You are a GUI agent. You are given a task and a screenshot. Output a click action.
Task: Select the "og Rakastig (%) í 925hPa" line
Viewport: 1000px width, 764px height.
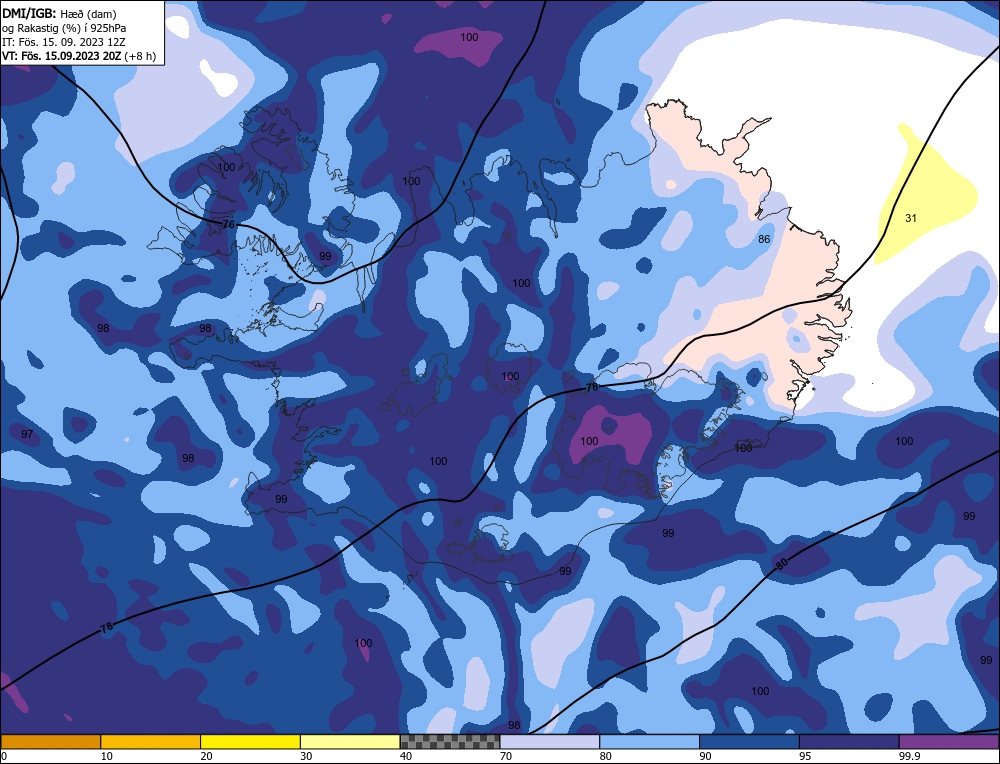coord(64,28)
